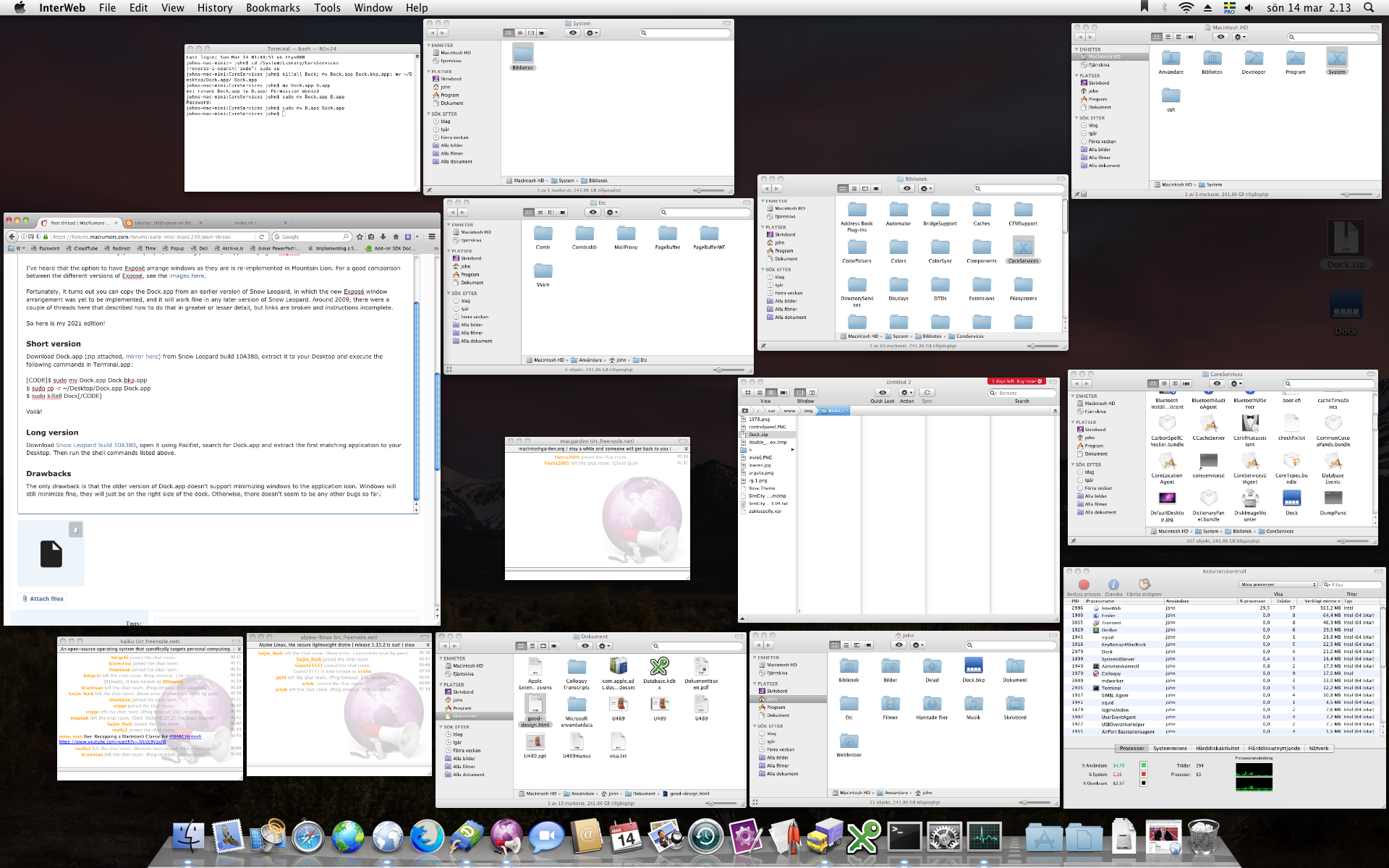The height and width of the screenshot is (868, 1389).
Task: Click home icon in InterWeb toolbar
Action: (396, 237)
